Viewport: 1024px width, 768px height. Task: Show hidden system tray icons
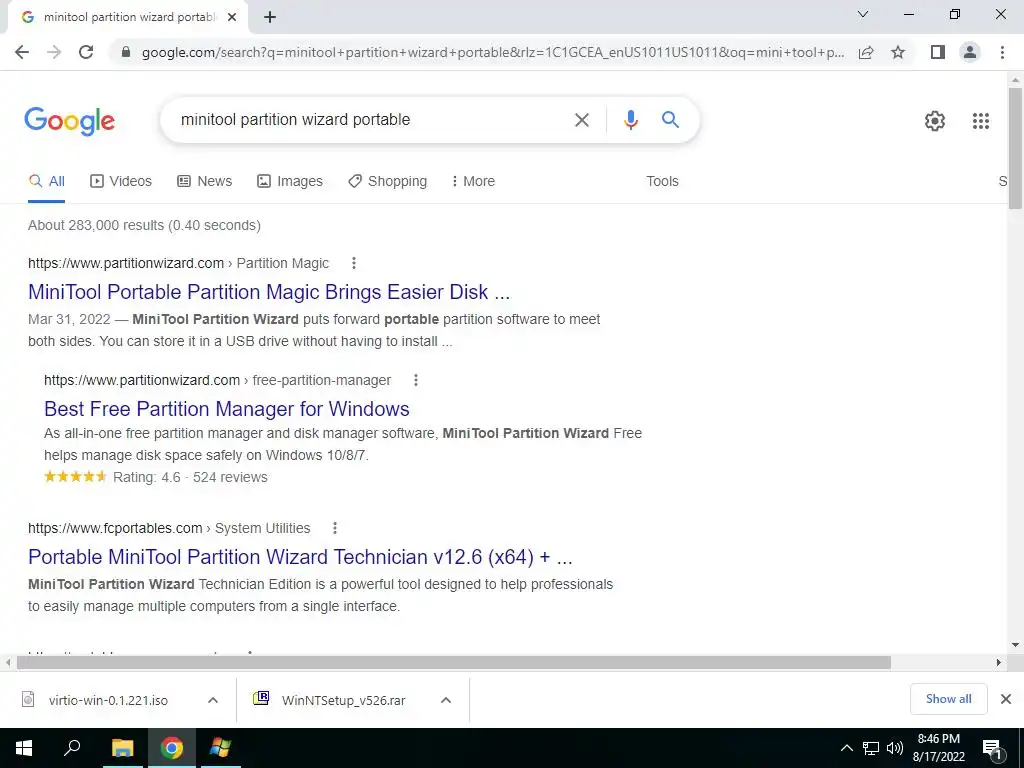[x=846, y=748]
